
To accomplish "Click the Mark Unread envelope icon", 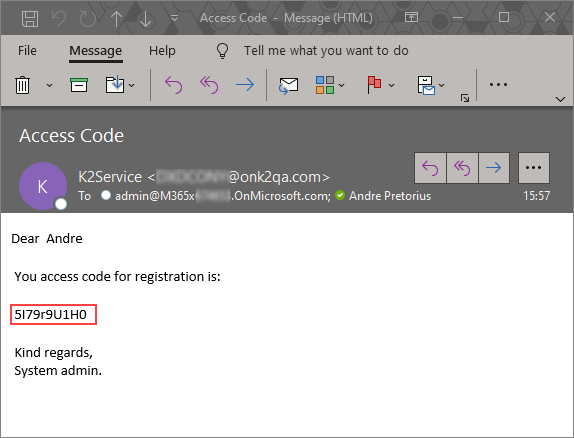I will coord(288,86).
